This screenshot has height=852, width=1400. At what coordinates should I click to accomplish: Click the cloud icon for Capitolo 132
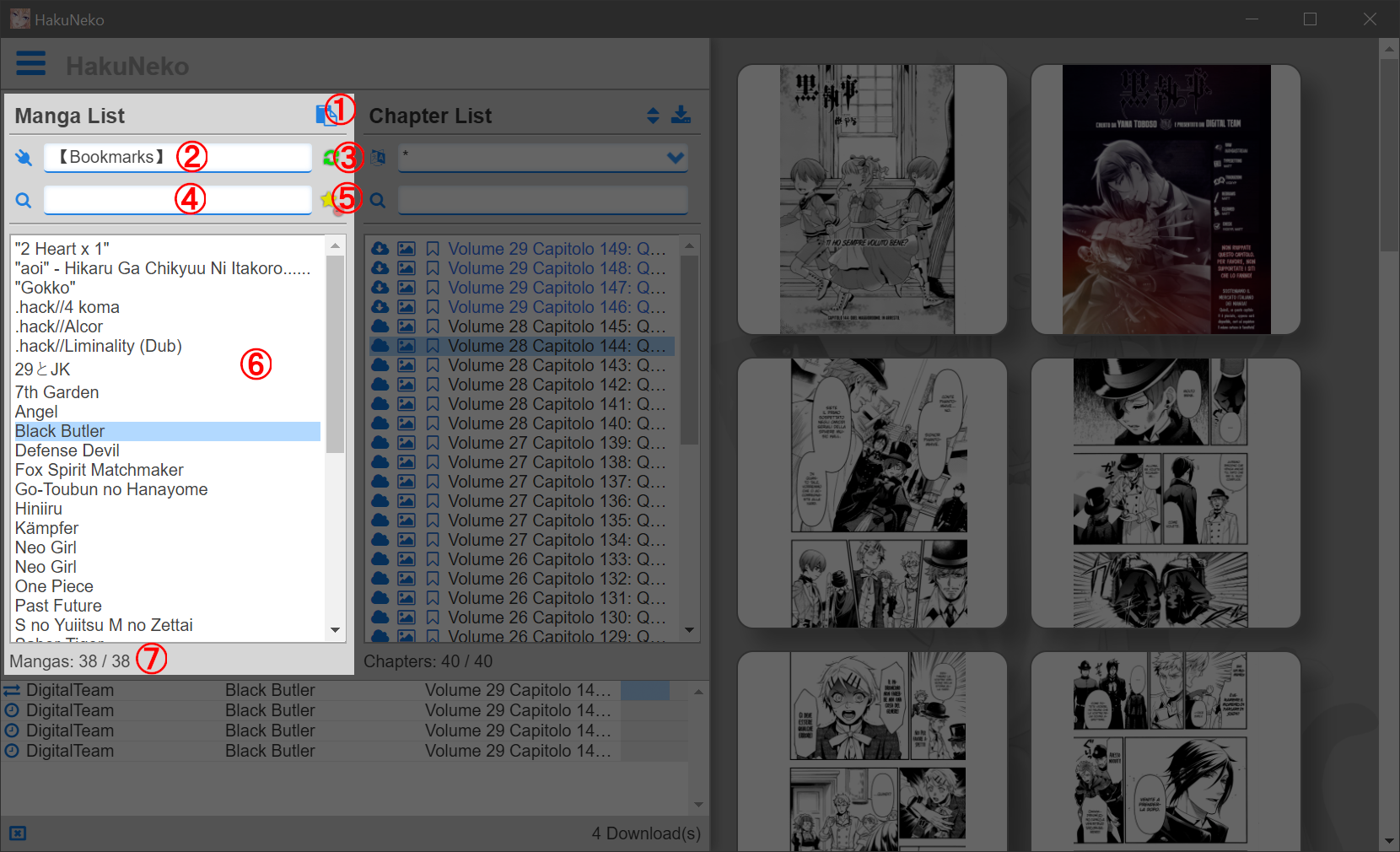pyautogui.click(x=380, y=579)
